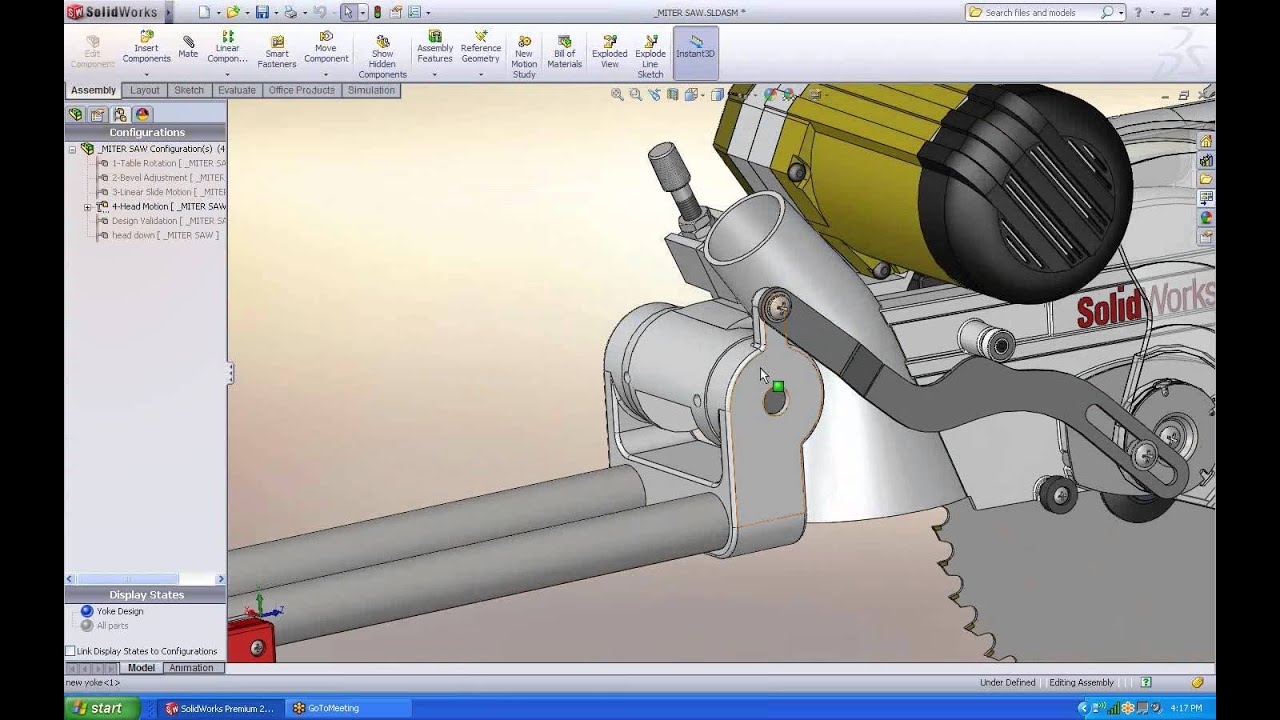Open the Help question mark icon
This screenshot has height=720, width=1280.
[1137, 12]
